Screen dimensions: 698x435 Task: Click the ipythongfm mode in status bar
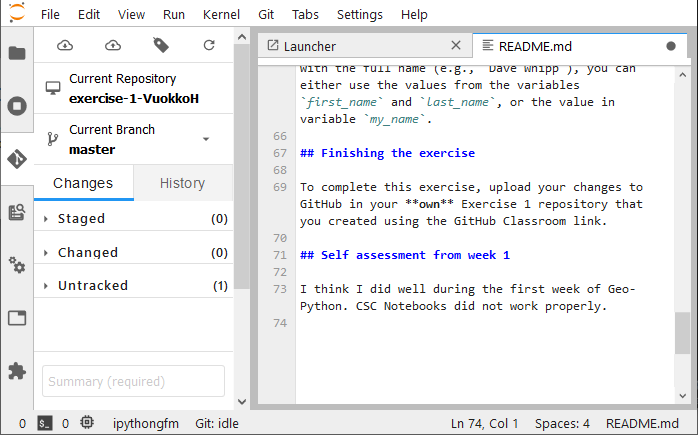(146, 423)
